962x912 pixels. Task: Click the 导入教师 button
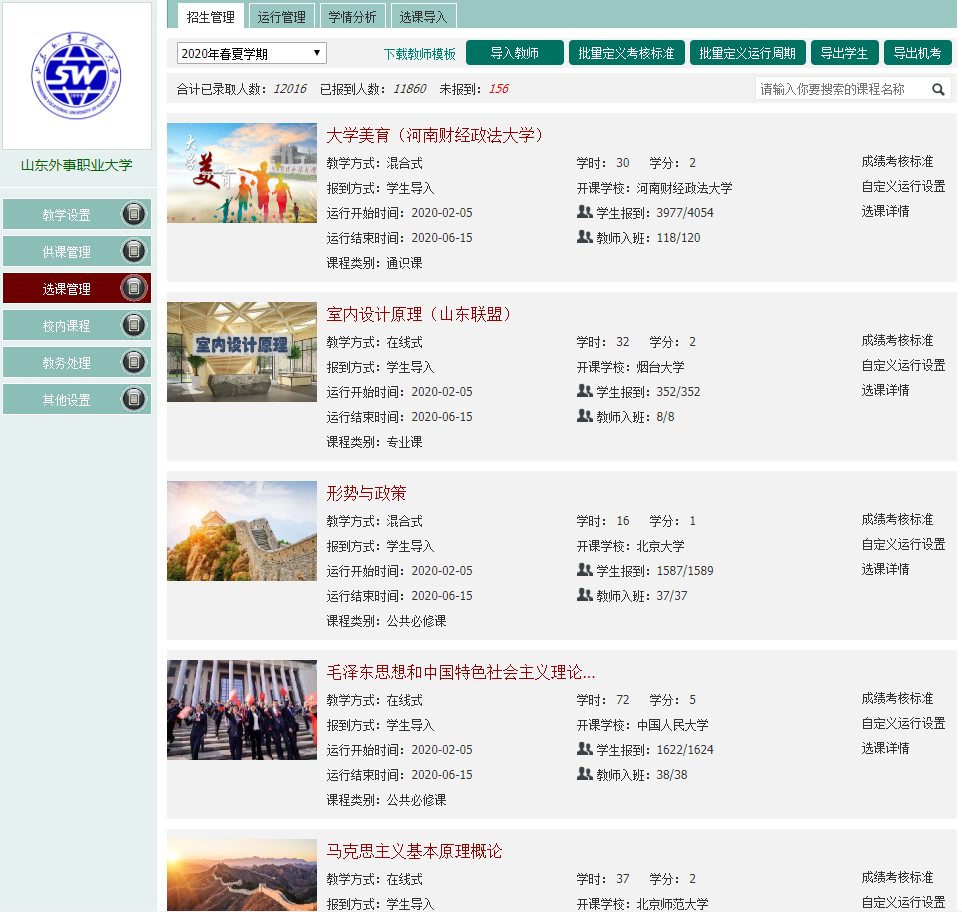[x=515, y=53]
